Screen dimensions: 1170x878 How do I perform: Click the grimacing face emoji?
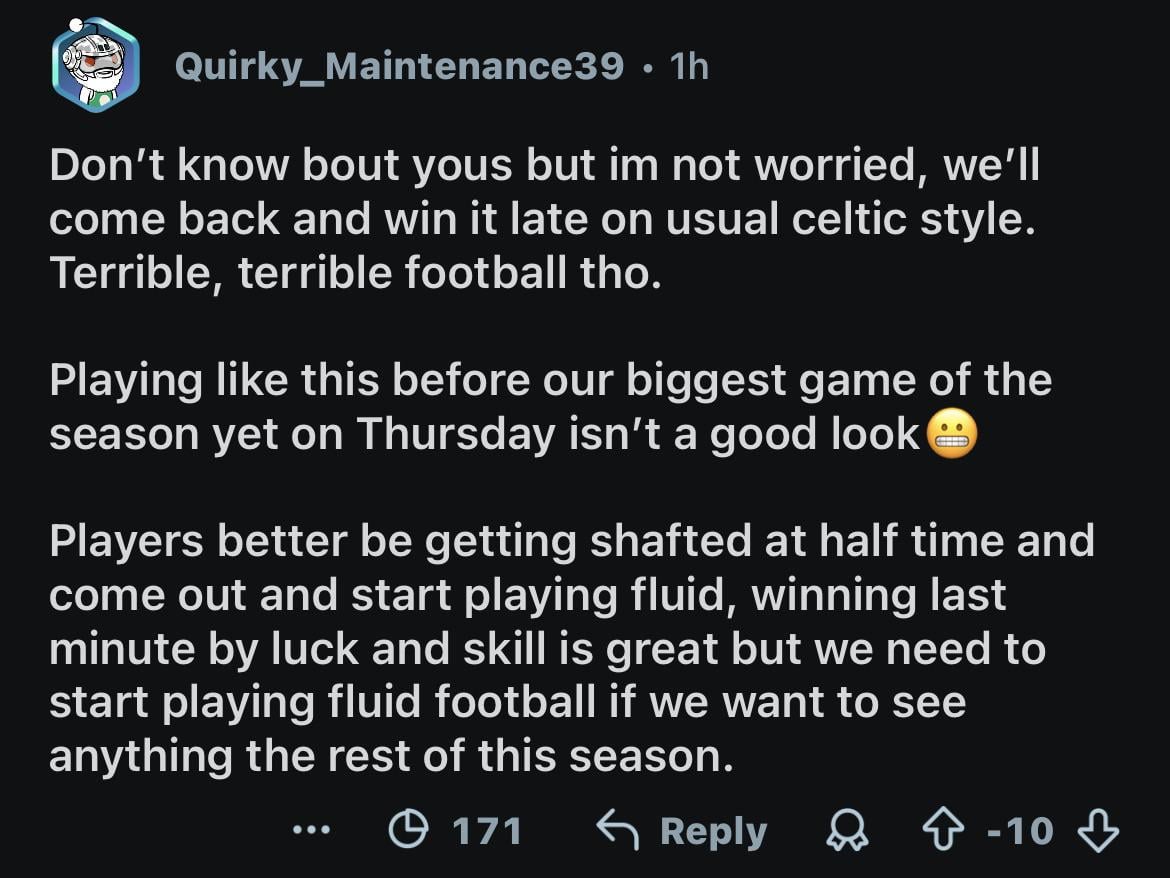pyautogui.click(x=951, y=433)
